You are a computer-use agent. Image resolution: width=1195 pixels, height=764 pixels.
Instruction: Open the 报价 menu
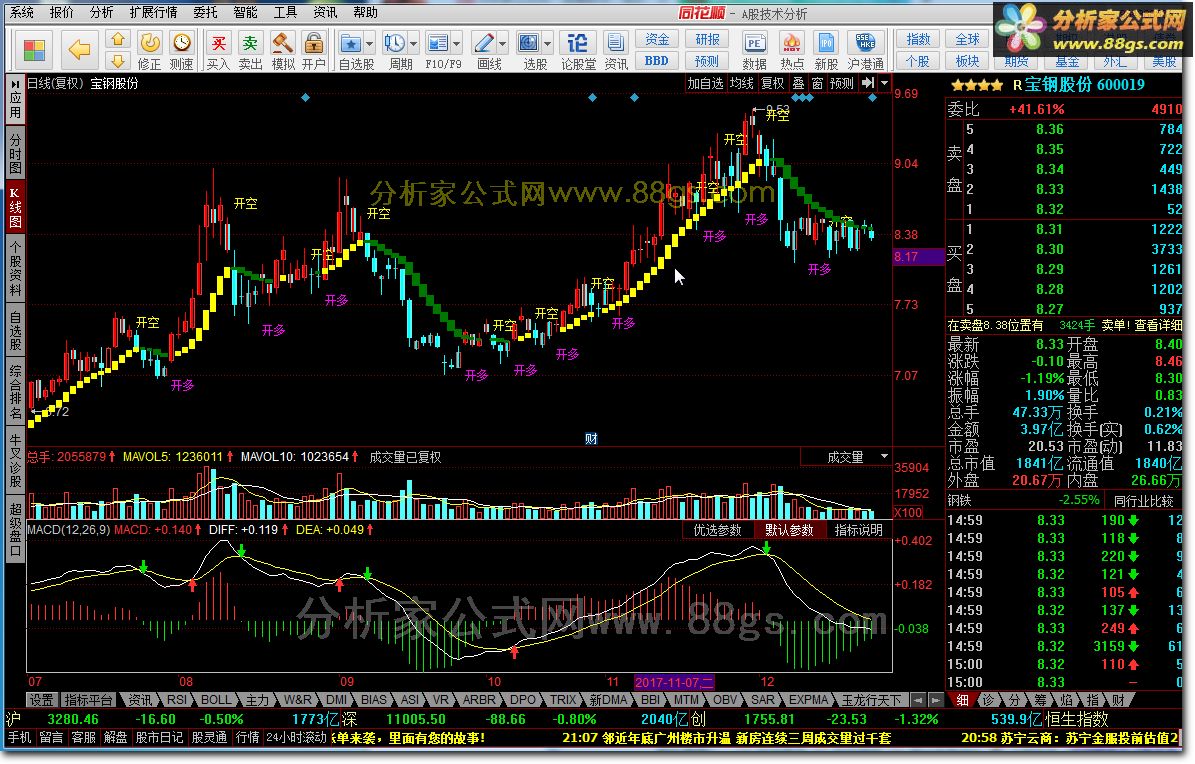coord(62,12)
